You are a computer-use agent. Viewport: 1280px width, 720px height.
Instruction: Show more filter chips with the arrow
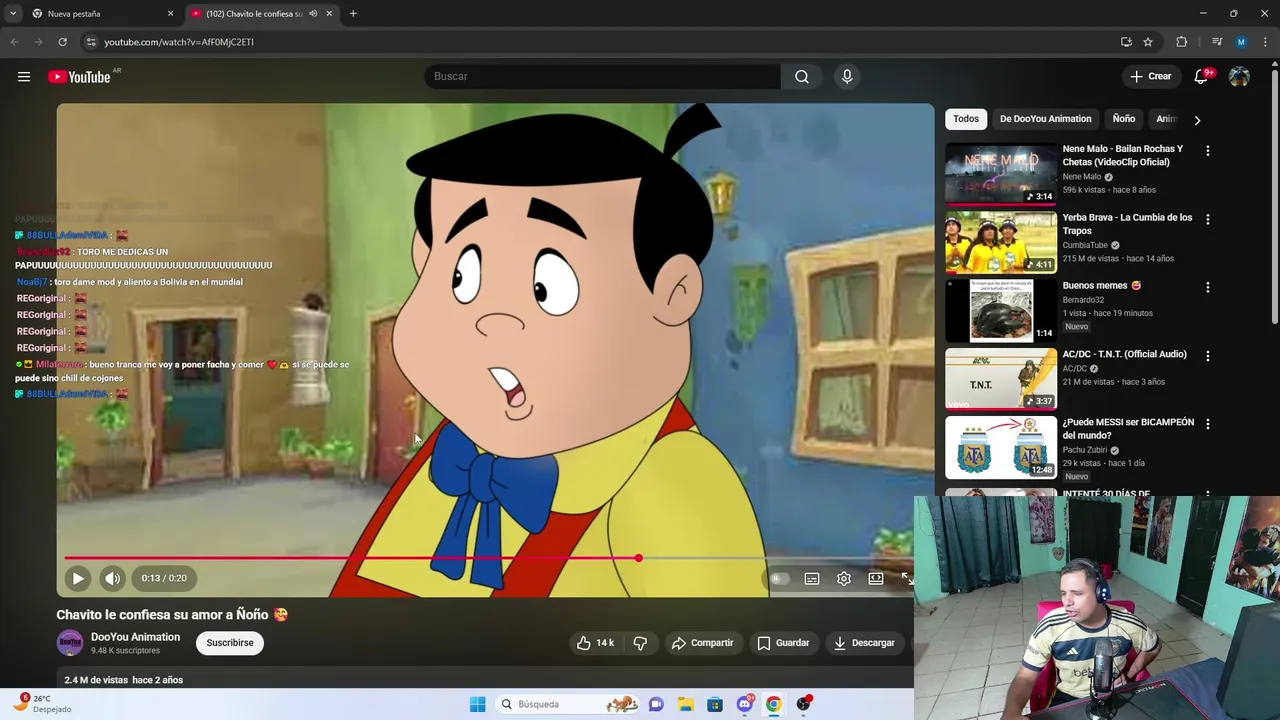pos(1197,120)
